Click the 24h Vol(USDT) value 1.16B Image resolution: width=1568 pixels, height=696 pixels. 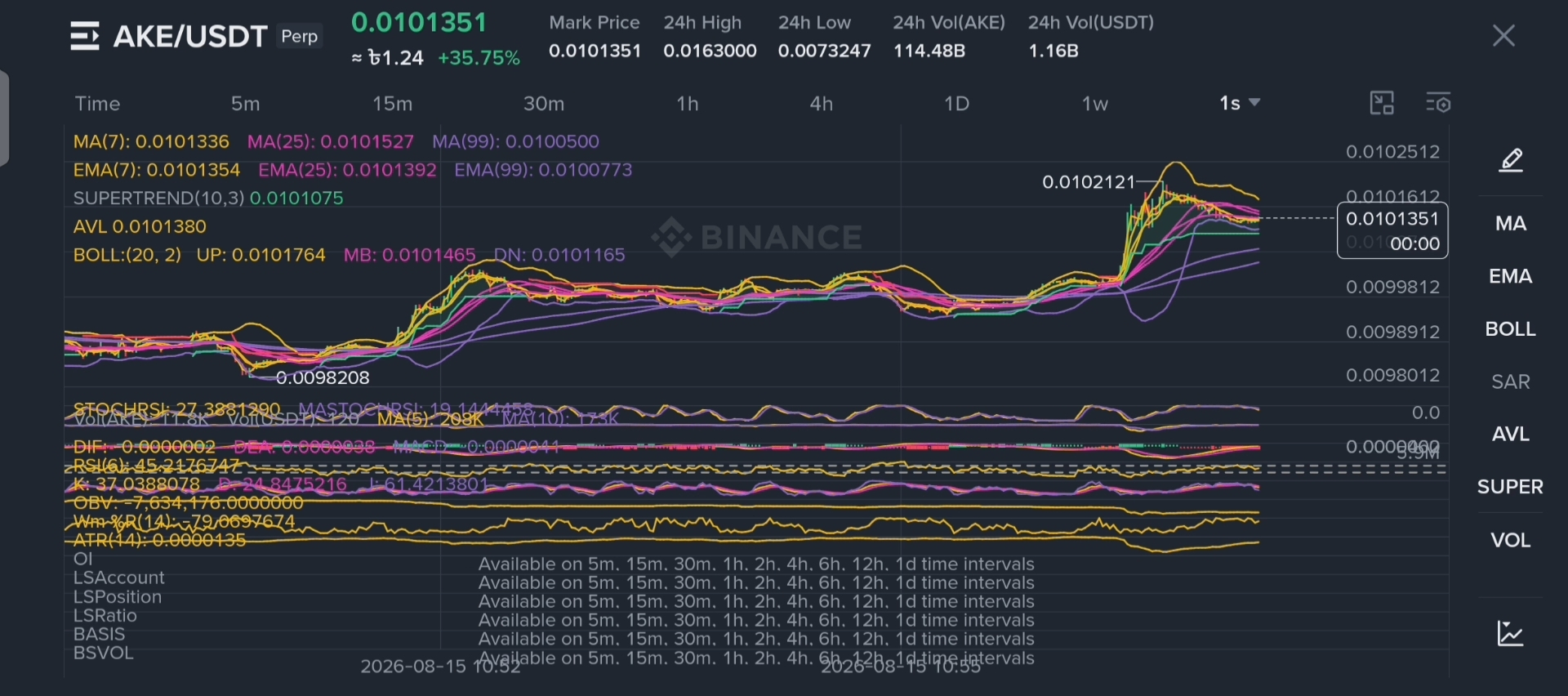point(1053,51)
